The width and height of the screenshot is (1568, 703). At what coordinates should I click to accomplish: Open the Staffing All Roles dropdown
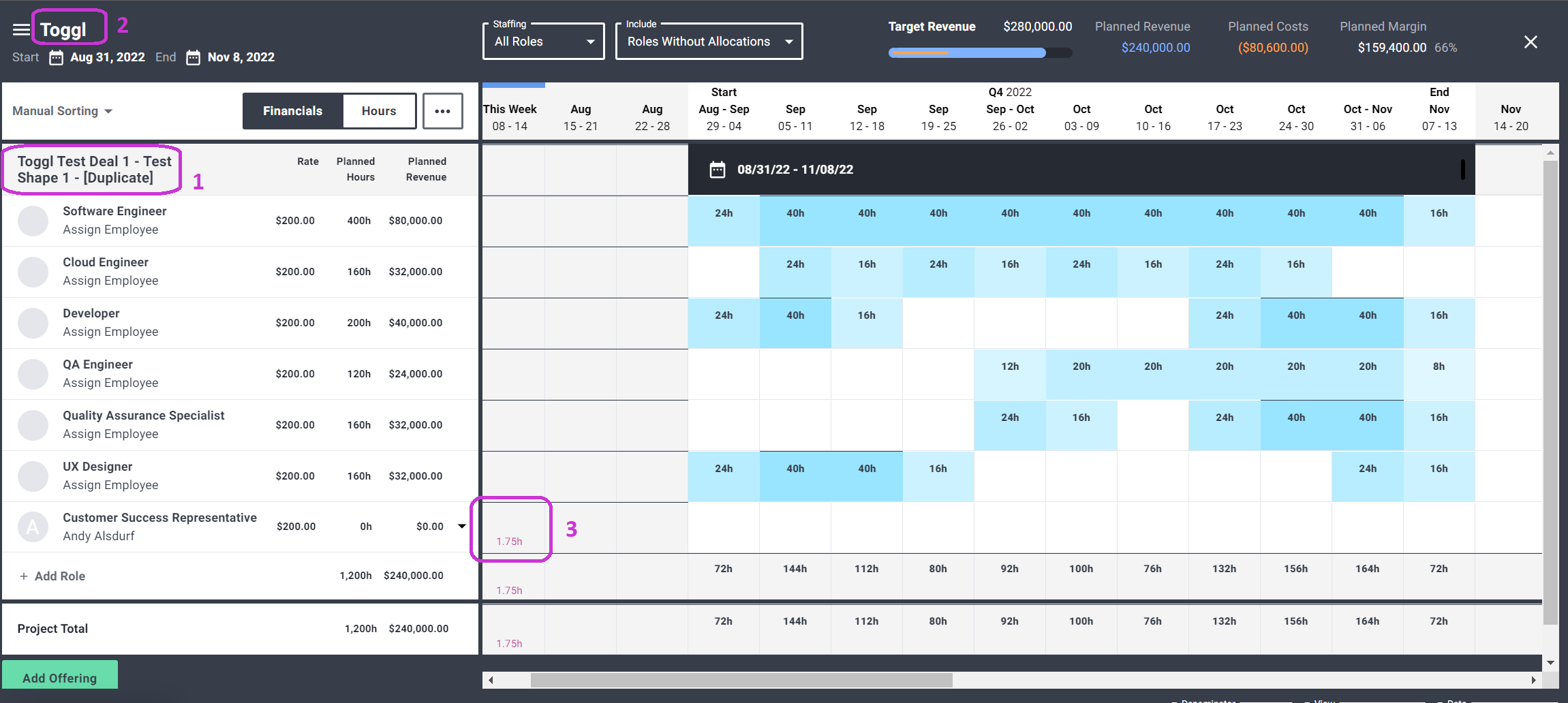pyautogui.click(x=544, y=42)
